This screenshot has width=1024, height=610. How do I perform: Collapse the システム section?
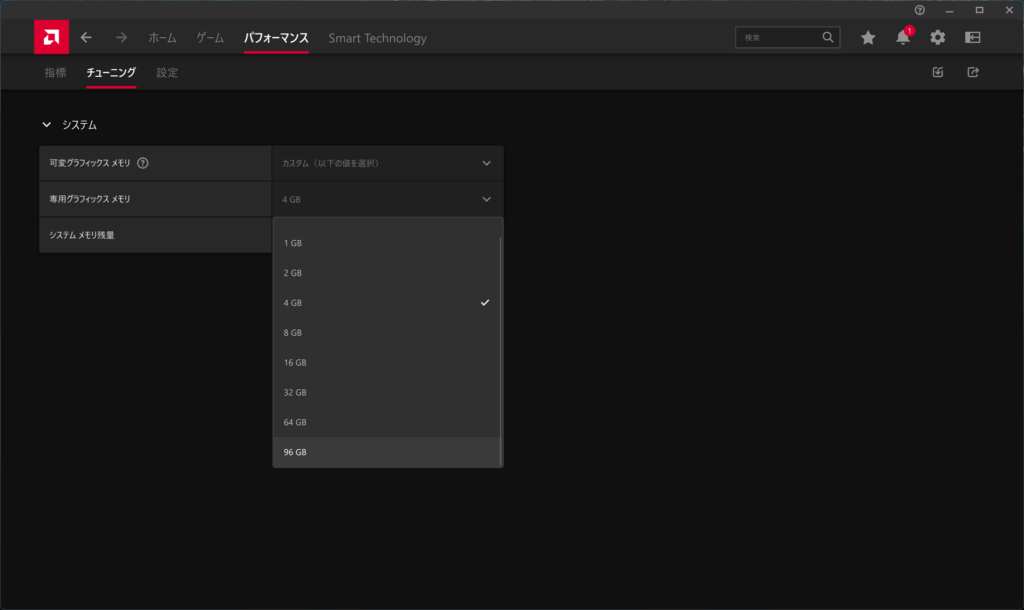click(46, 125)
